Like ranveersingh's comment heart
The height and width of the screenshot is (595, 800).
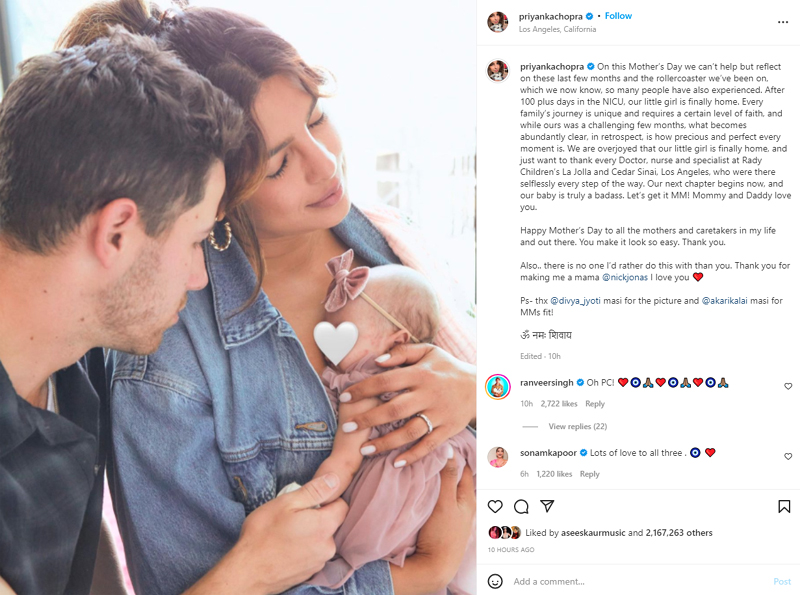(x=788, y=386)
